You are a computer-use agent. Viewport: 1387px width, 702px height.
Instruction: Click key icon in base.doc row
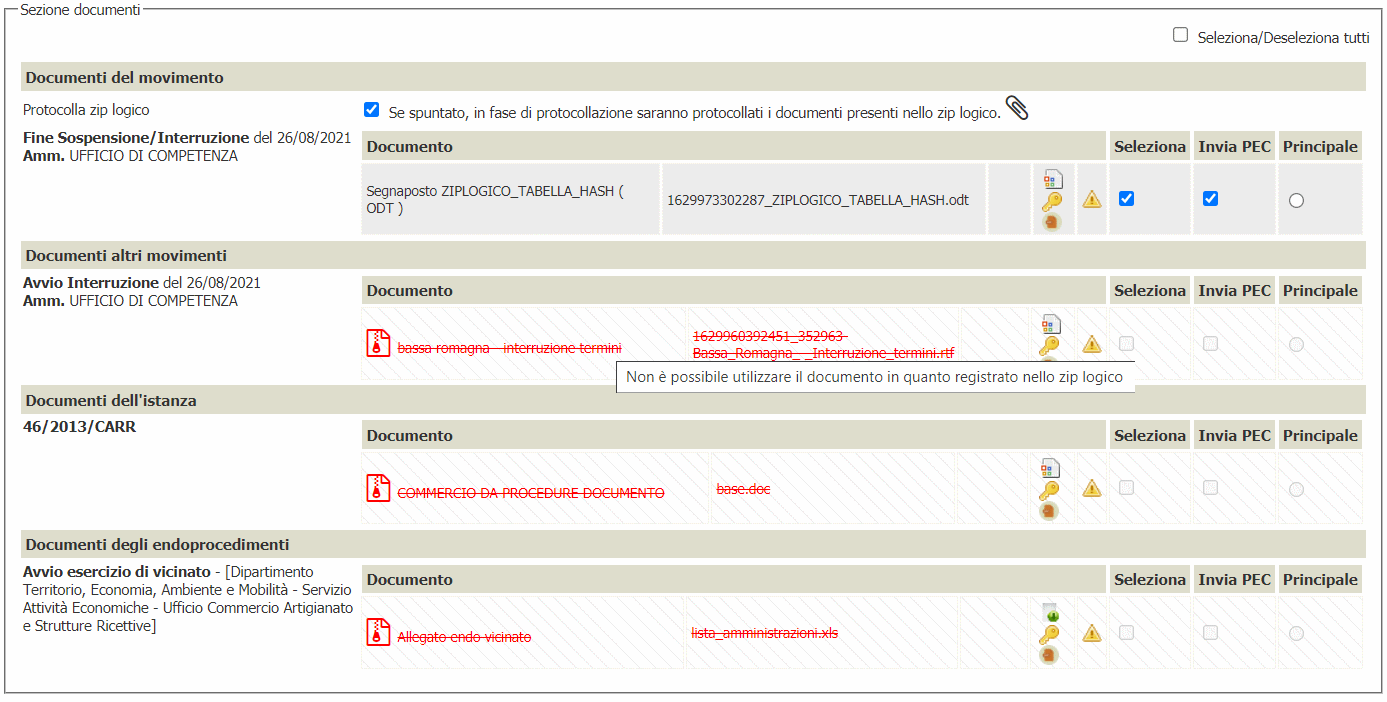1050,490
